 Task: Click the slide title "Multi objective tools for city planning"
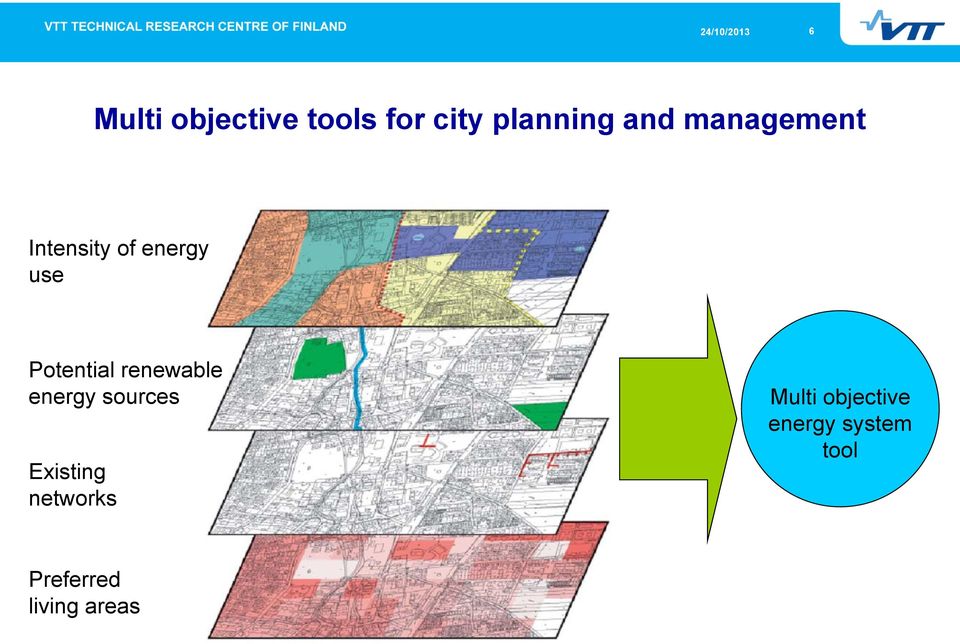click(480, 119)
